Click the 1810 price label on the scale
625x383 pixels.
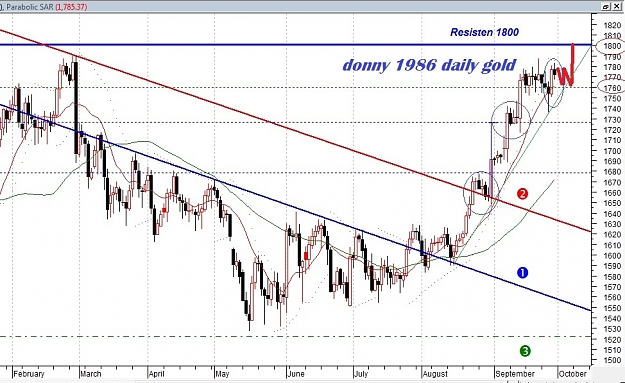pos(612,35)
